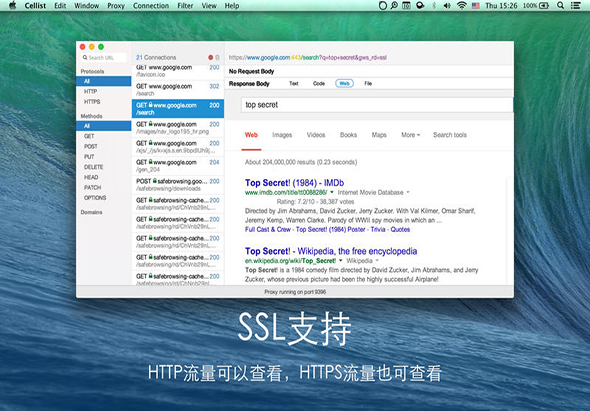Screen dimensions: 590x411
Task: Select the GET www.google.com /favicon.ico row
Action: tap(178, 71)
